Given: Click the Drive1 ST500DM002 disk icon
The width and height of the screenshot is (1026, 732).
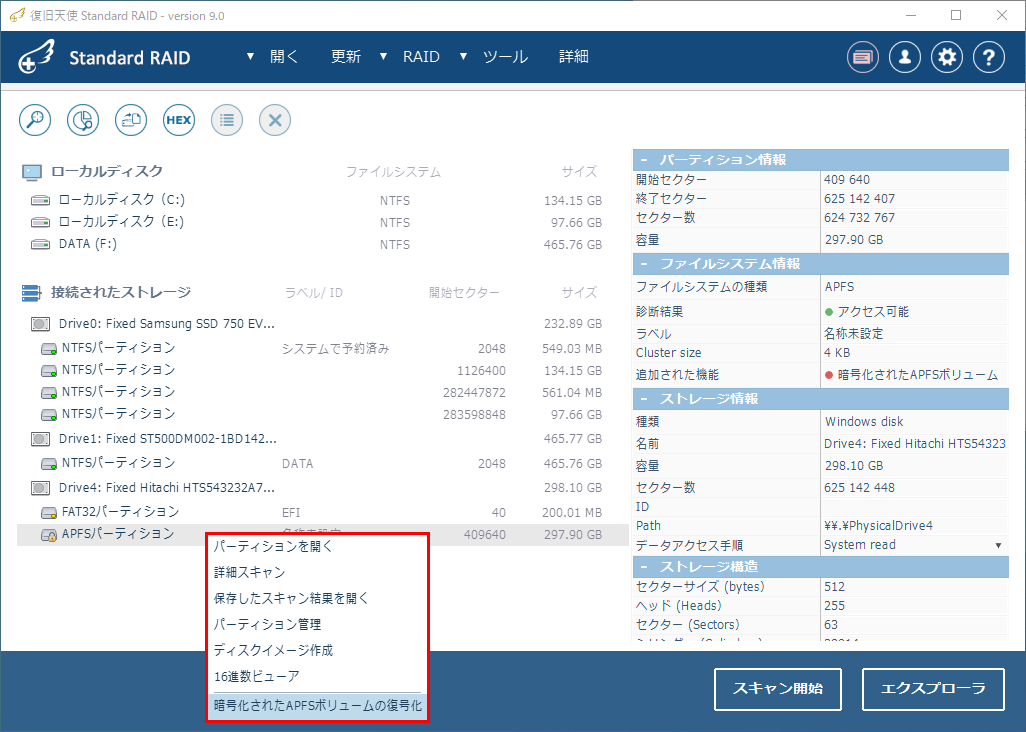Looking at the screenshot, I should point(41,439).
